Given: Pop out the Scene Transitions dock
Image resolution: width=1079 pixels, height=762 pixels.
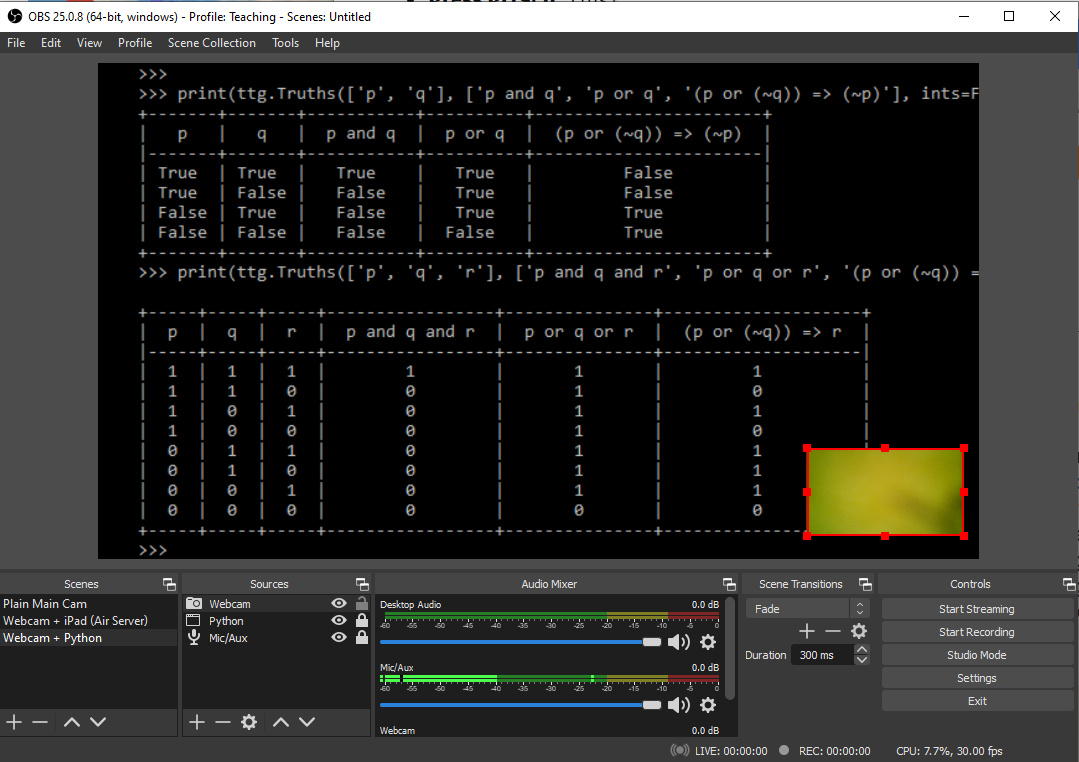Looking at the screenshot, I should tap(865, 584).
